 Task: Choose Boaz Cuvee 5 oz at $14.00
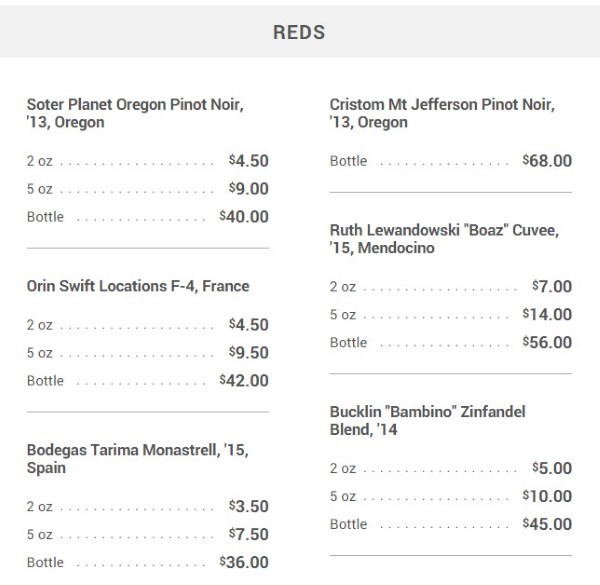pos(451,314)
